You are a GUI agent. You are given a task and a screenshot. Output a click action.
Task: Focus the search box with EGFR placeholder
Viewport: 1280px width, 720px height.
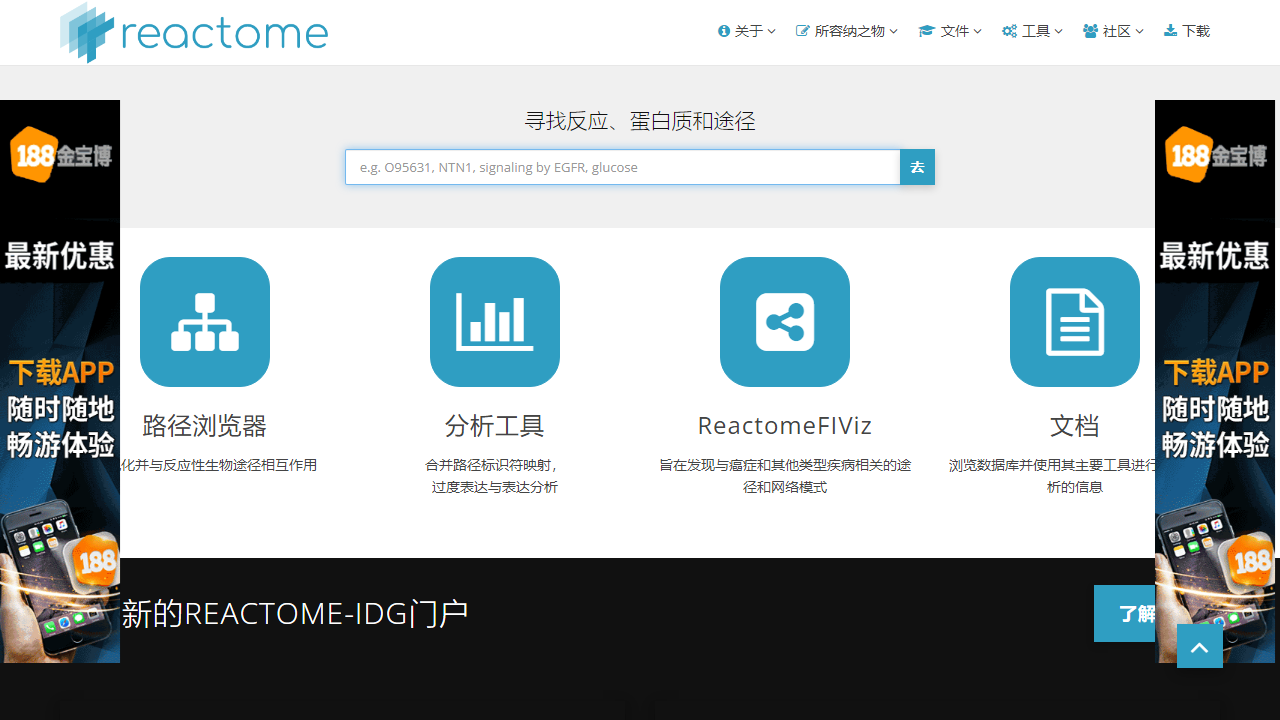623,167
